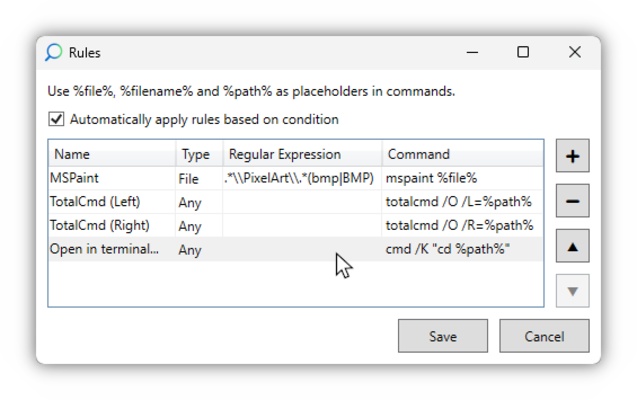Select TotalCmd (Right) rule name
Screen dimensions: 637x400
pyautogui.click(x=100, y=225)
